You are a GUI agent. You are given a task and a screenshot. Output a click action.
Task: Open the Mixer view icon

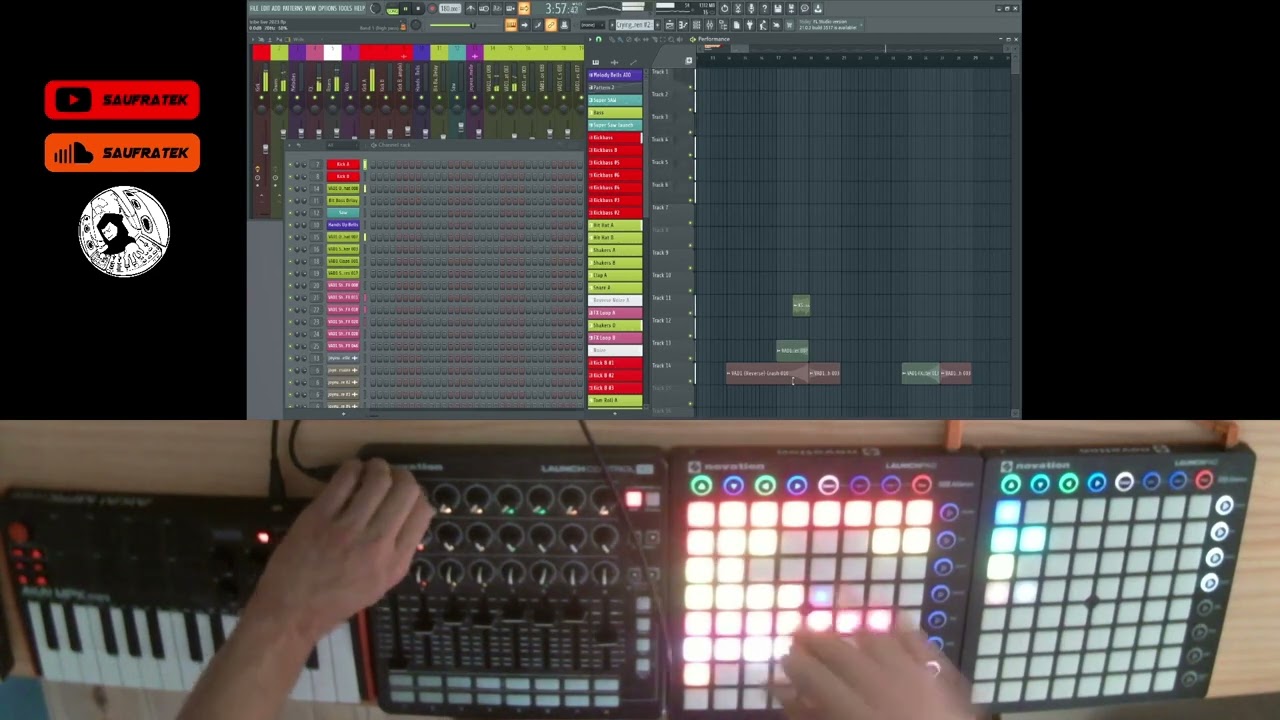pos(710,25)
